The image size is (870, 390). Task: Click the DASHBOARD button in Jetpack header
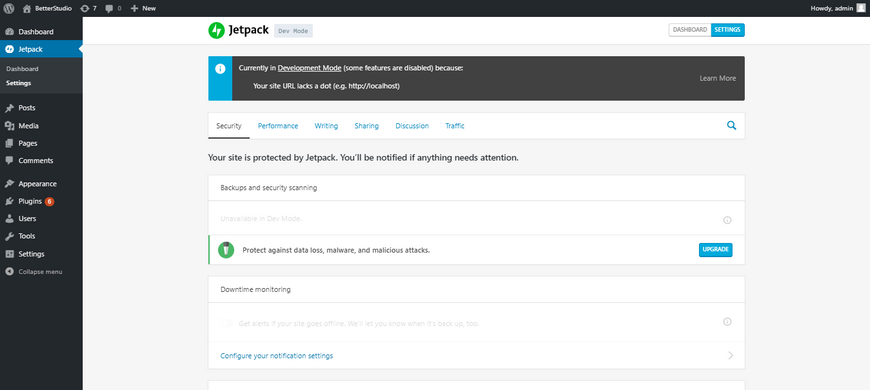point(690,30)
